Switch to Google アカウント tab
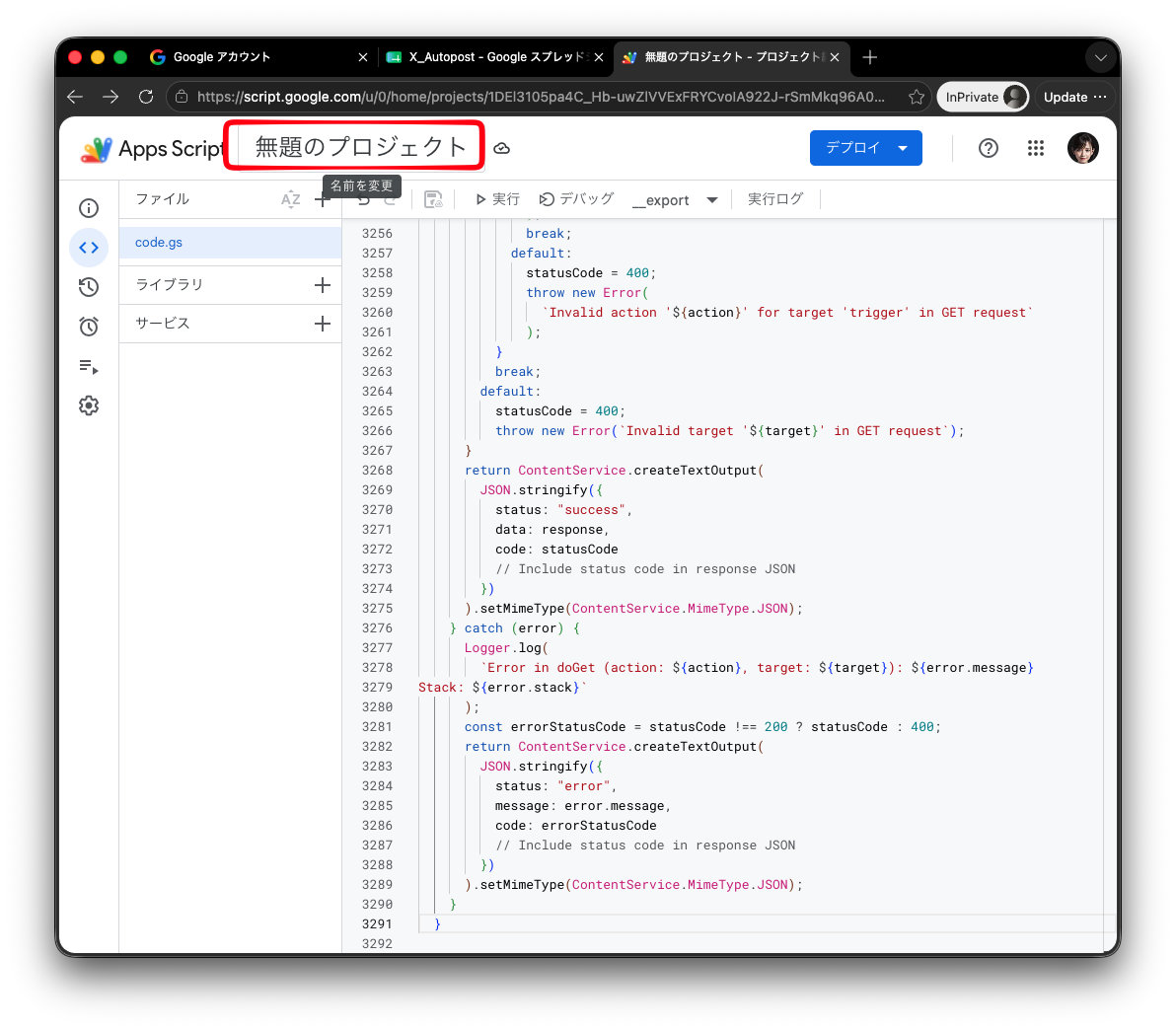 point(258,57)
